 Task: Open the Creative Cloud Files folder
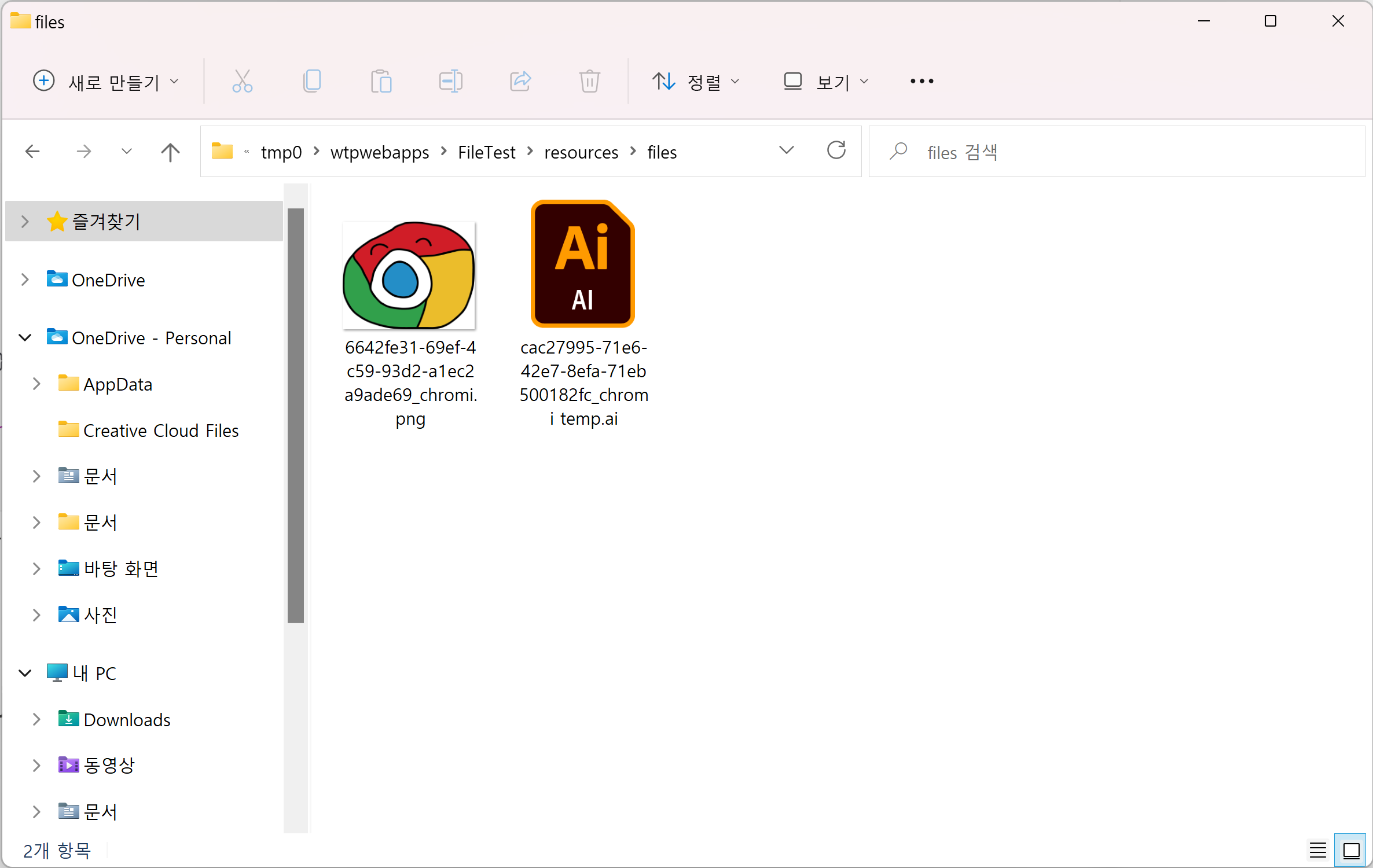(x=161, y=431)
